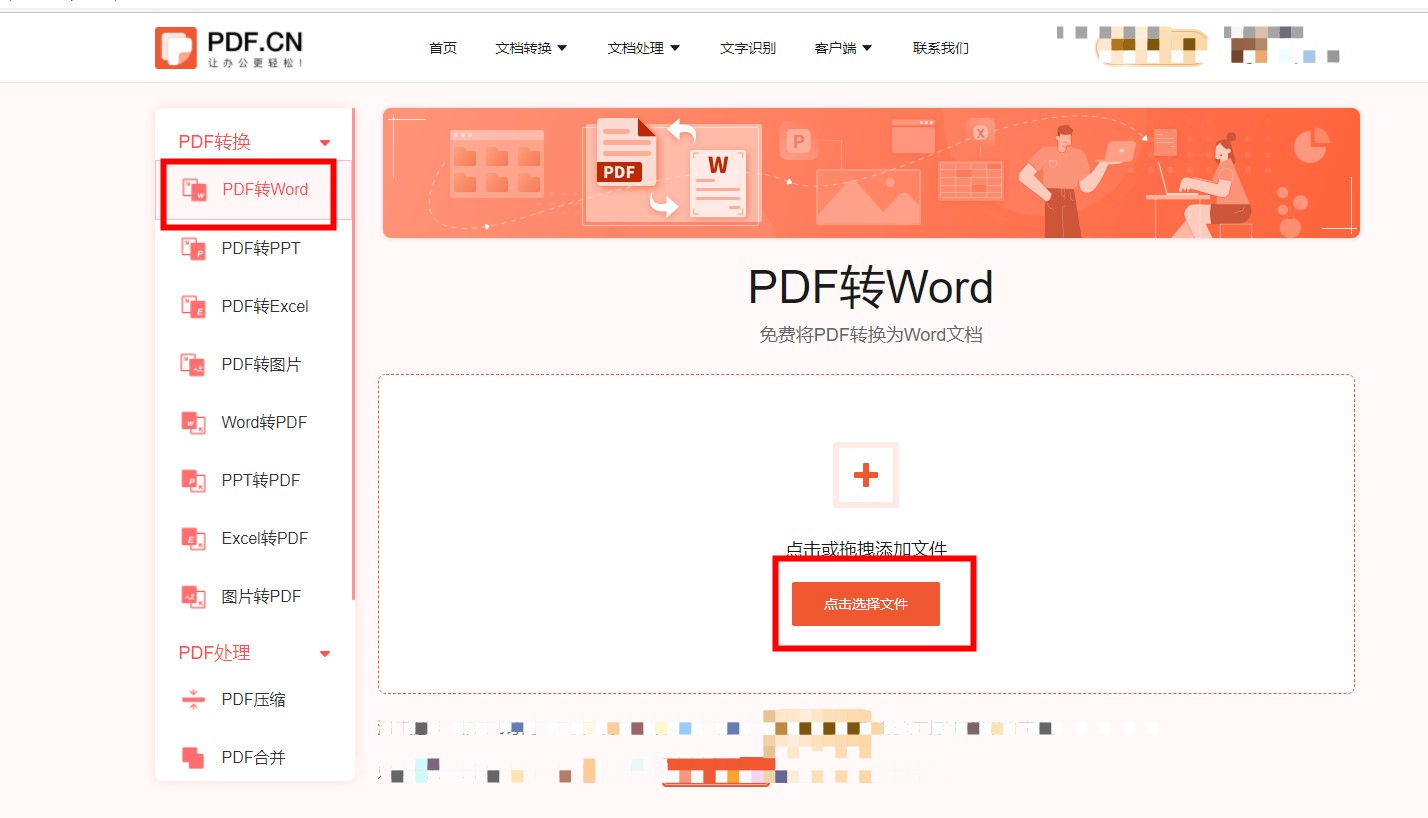Open the 文档处理 dropdown menu
This screenshot has width=1428, height=818.
pos(643,48)
